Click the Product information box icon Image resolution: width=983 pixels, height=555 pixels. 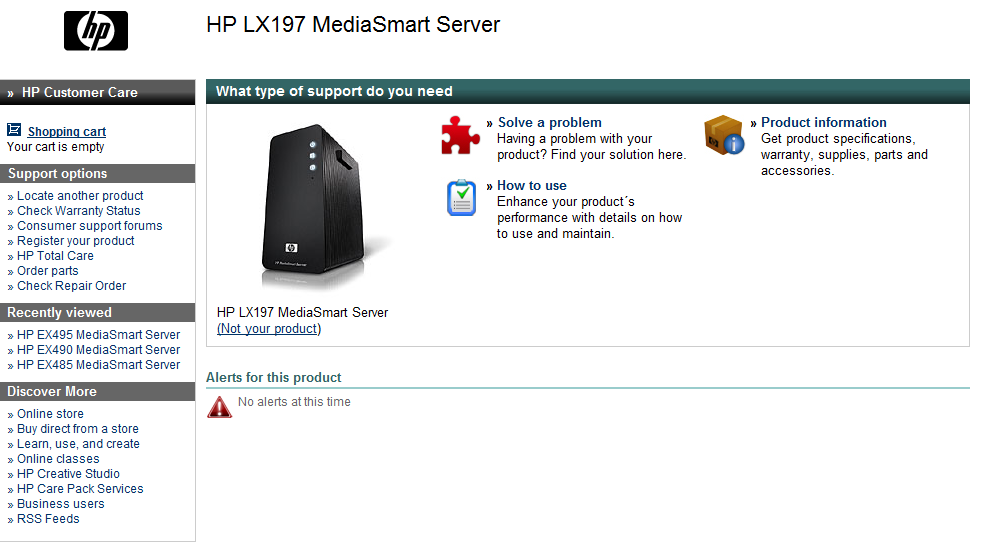(724, 134)
